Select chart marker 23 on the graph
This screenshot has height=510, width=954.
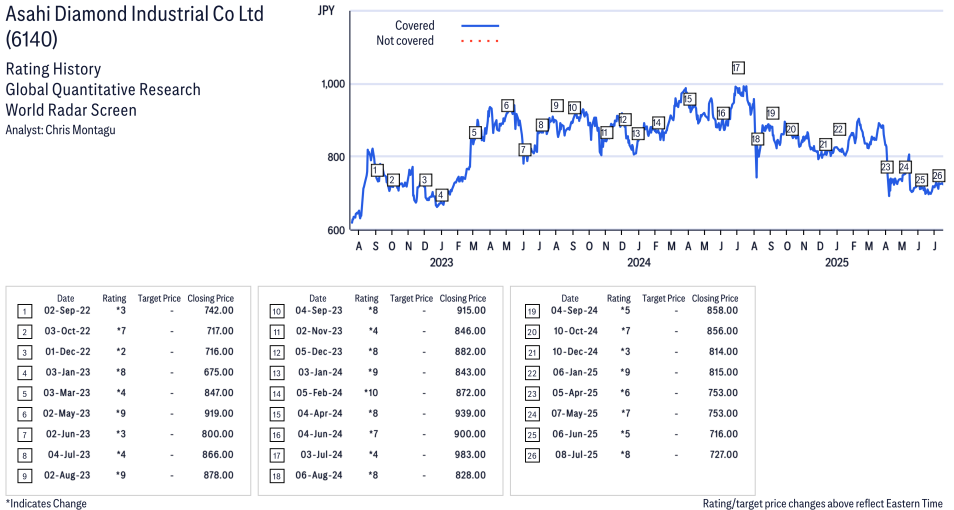[x=886, y=167]
